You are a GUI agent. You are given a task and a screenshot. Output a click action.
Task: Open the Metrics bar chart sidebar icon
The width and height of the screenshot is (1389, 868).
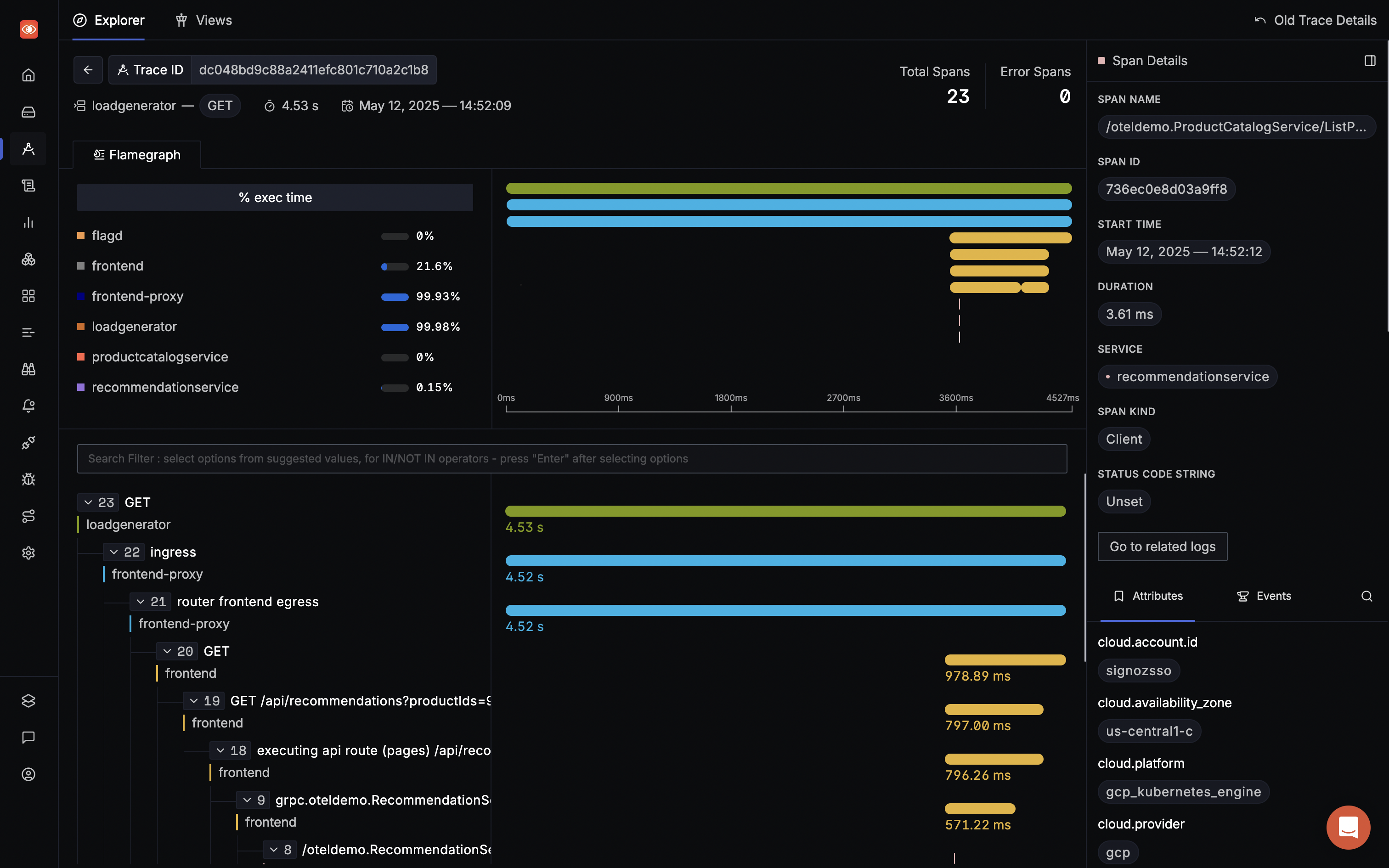[x=28, y=223]
